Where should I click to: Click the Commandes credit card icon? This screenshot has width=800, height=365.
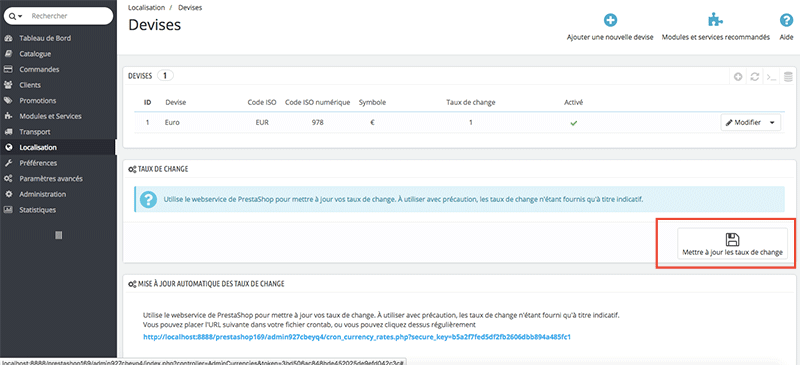coord(8,69)
